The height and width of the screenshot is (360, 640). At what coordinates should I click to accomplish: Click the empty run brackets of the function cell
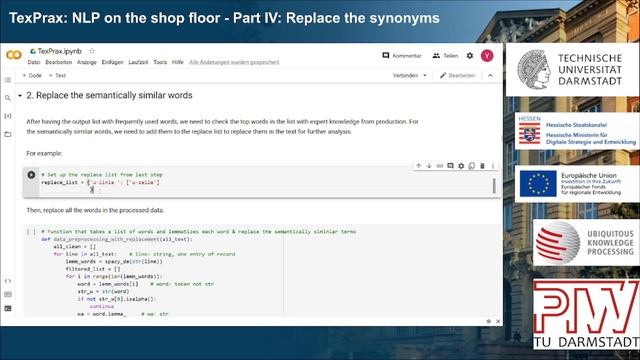pos(31,232)
